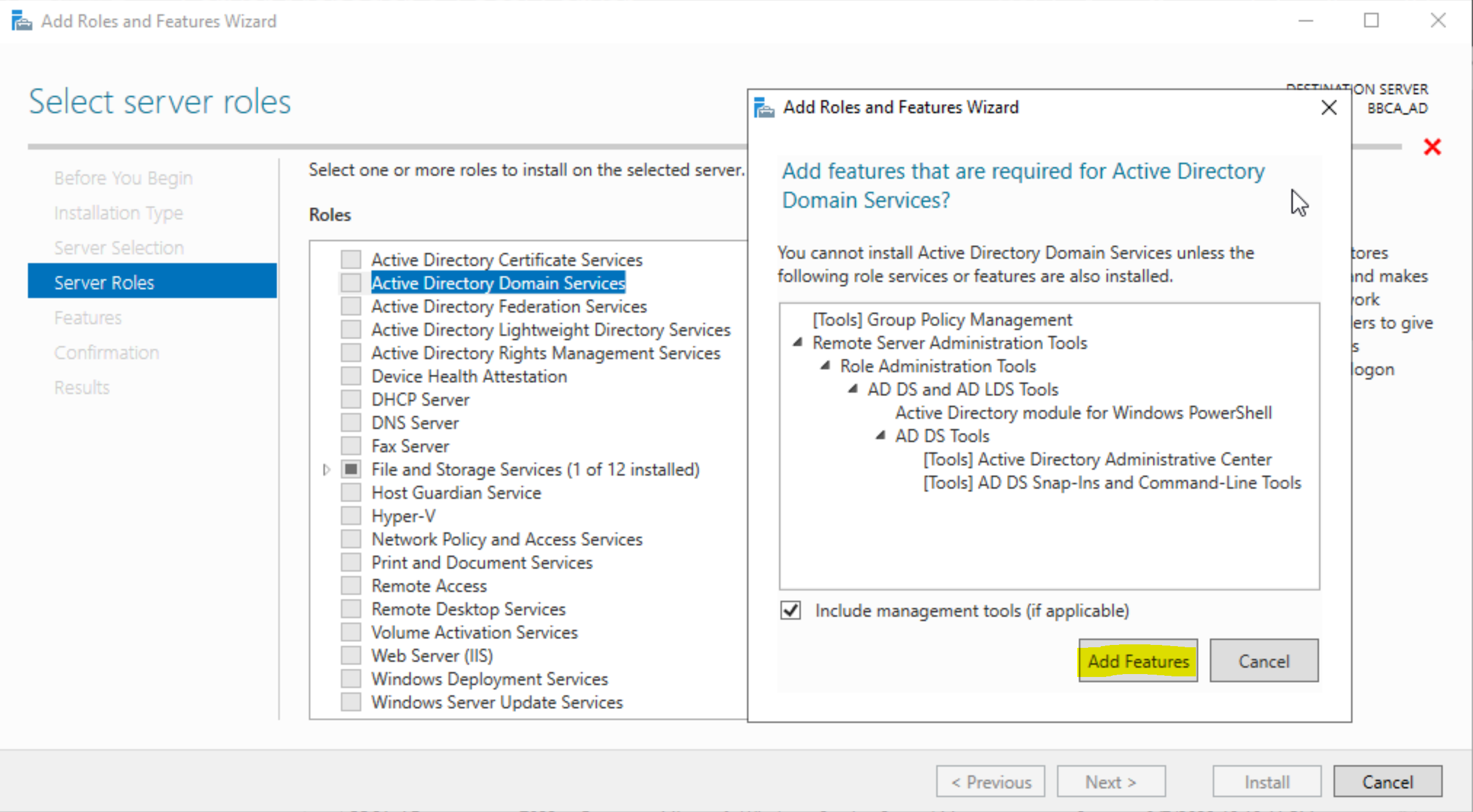Collapse the AD DS Tools node
This screenshot has width=1473, height=812.
coord(881,435)
